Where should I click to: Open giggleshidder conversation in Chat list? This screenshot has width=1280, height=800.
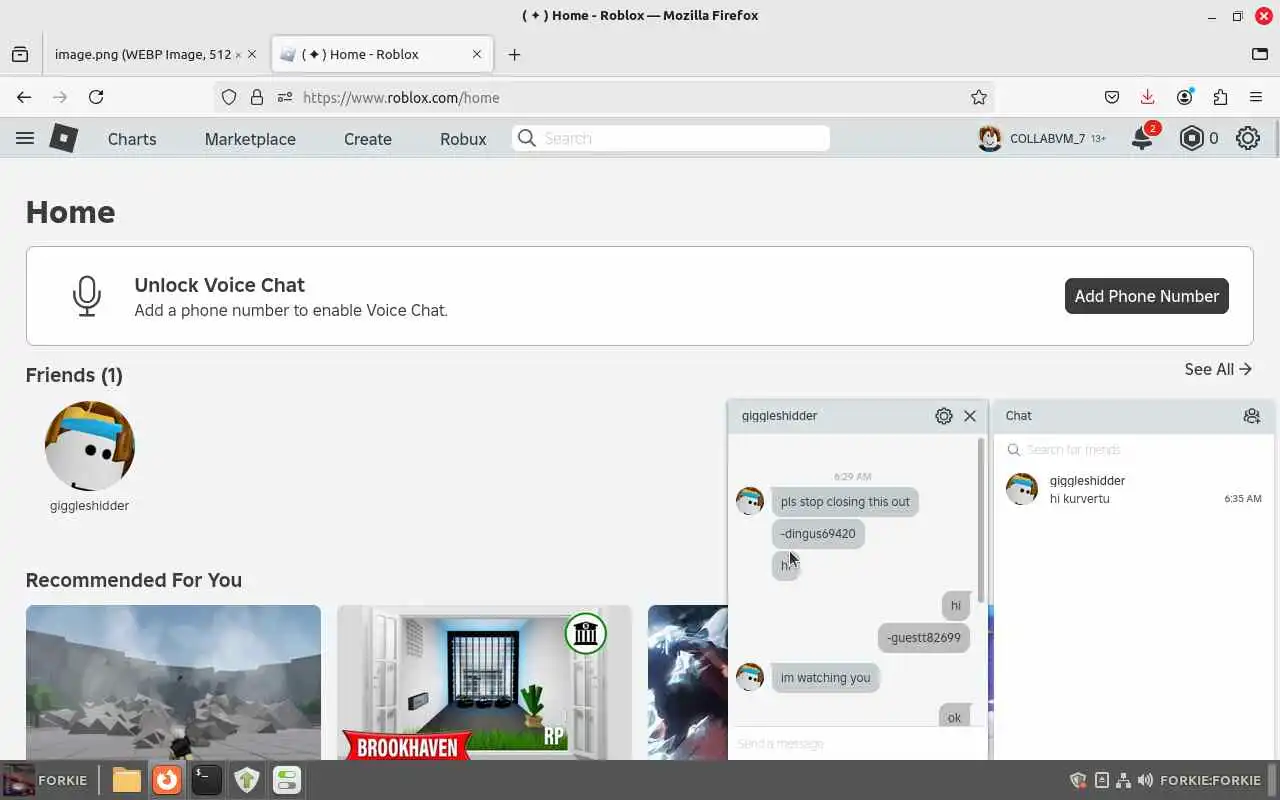click(1134, 489)
